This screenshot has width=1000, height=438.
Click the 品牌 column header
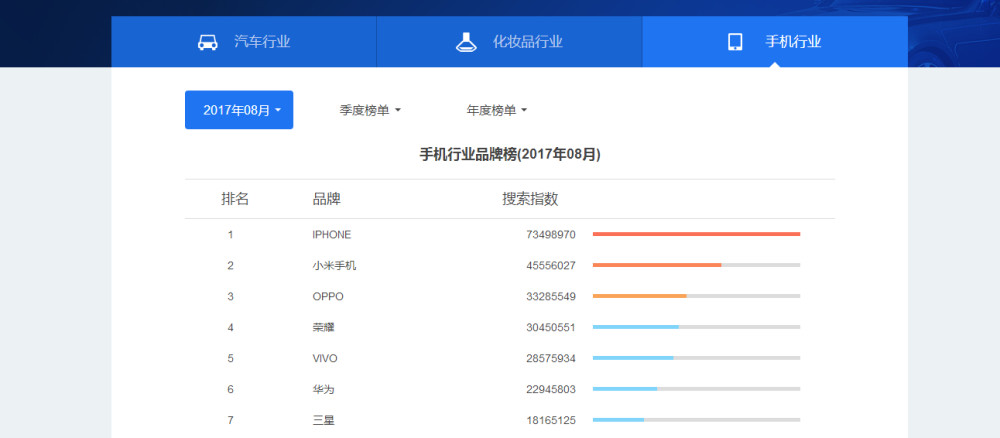coord(327,199)
